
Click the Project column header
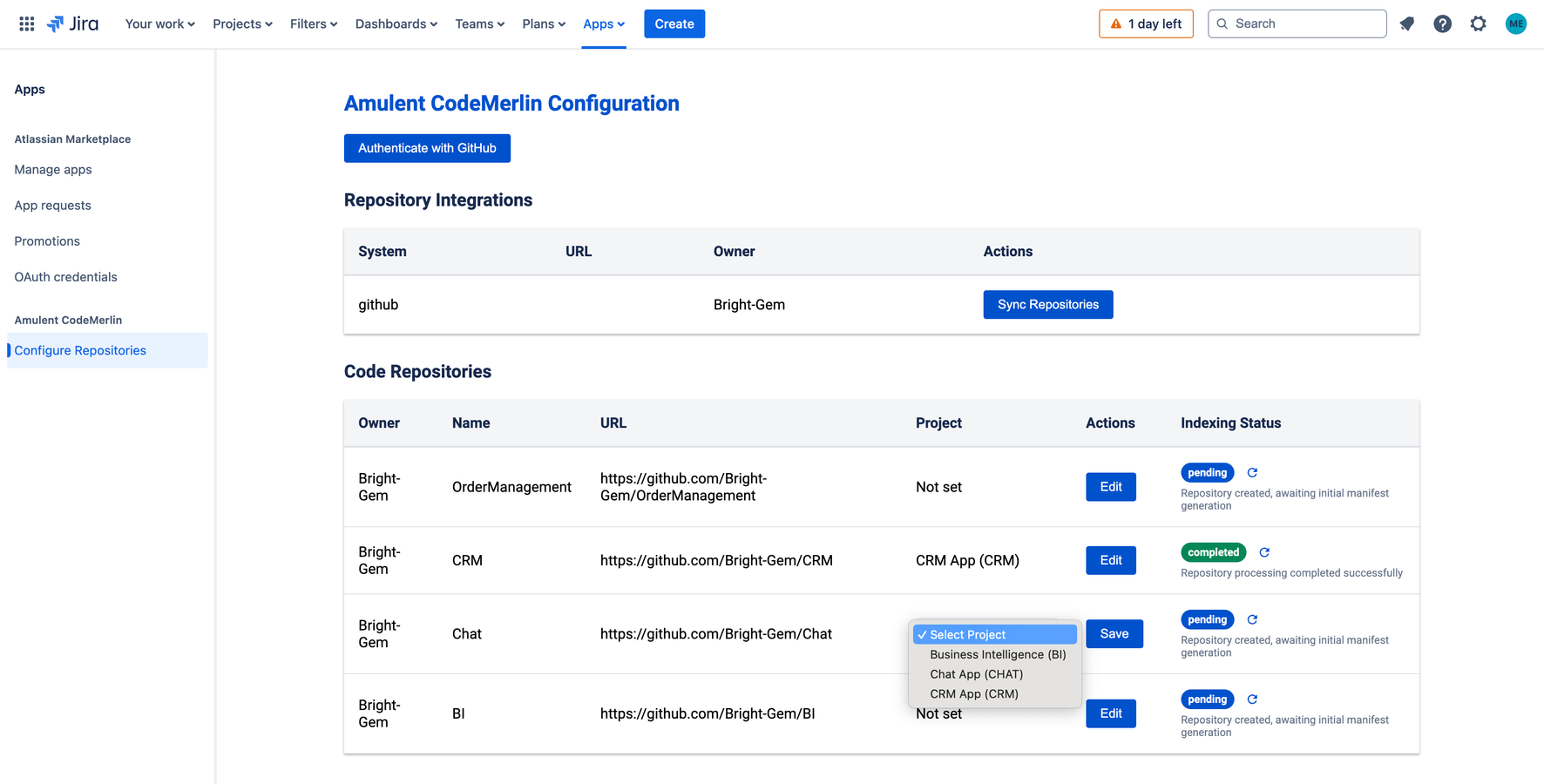coord(938,423)
